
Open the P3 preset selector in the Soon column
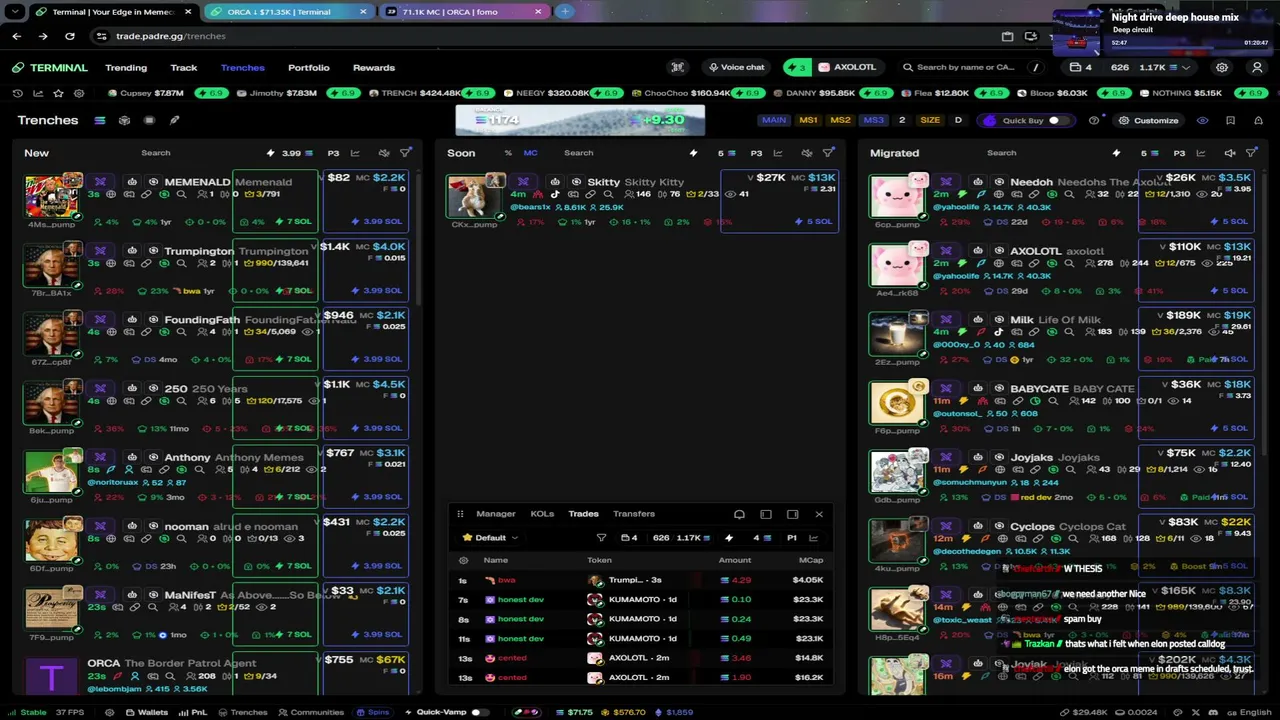pyautogui.click(x=756, y=153)
